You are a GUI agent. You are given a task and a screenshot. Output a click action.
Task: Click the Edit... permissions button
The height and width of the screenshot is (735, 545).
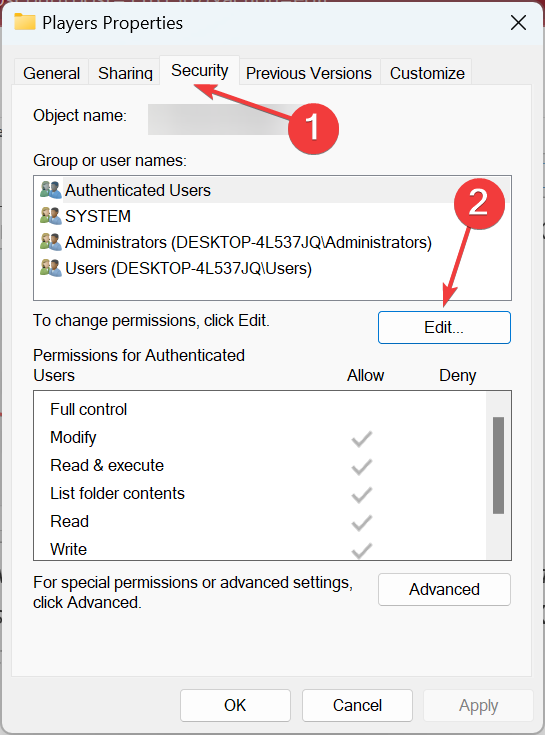(x=444, y=327)
